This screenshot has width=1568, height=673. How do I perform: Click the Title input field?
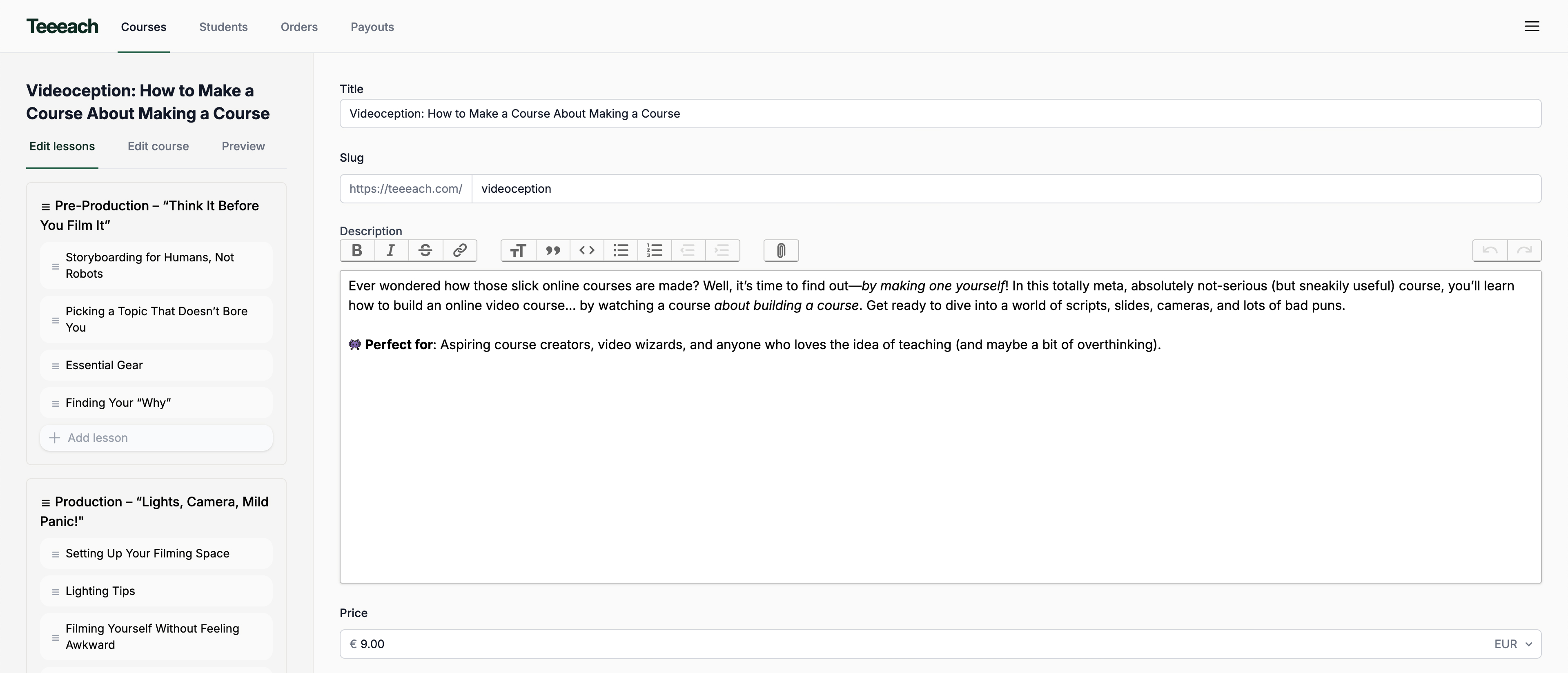coord(940,114)
